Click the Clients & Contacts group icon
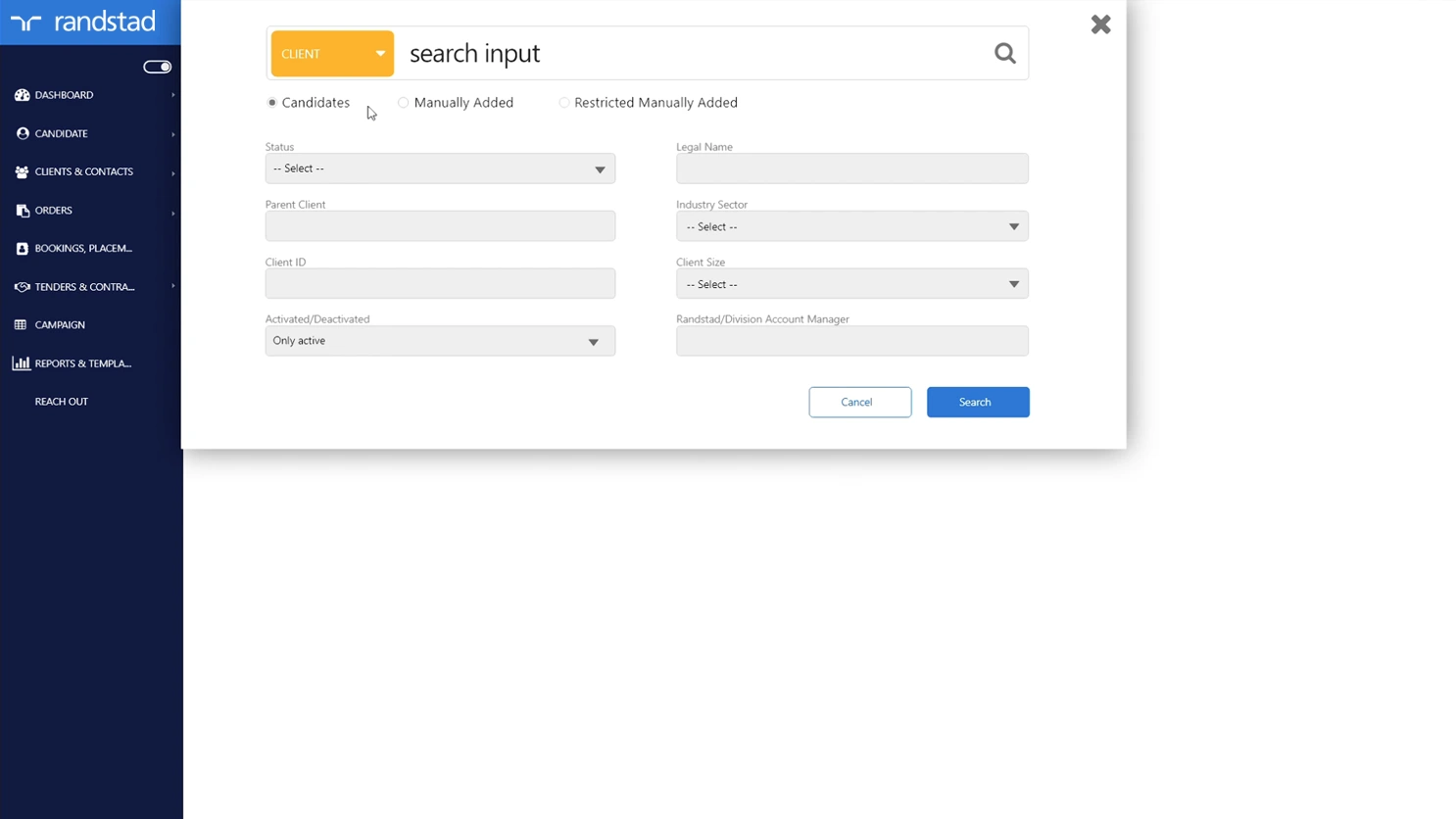Image resolution: width=1456 pixels, height=819 pixels. (22, 171)
